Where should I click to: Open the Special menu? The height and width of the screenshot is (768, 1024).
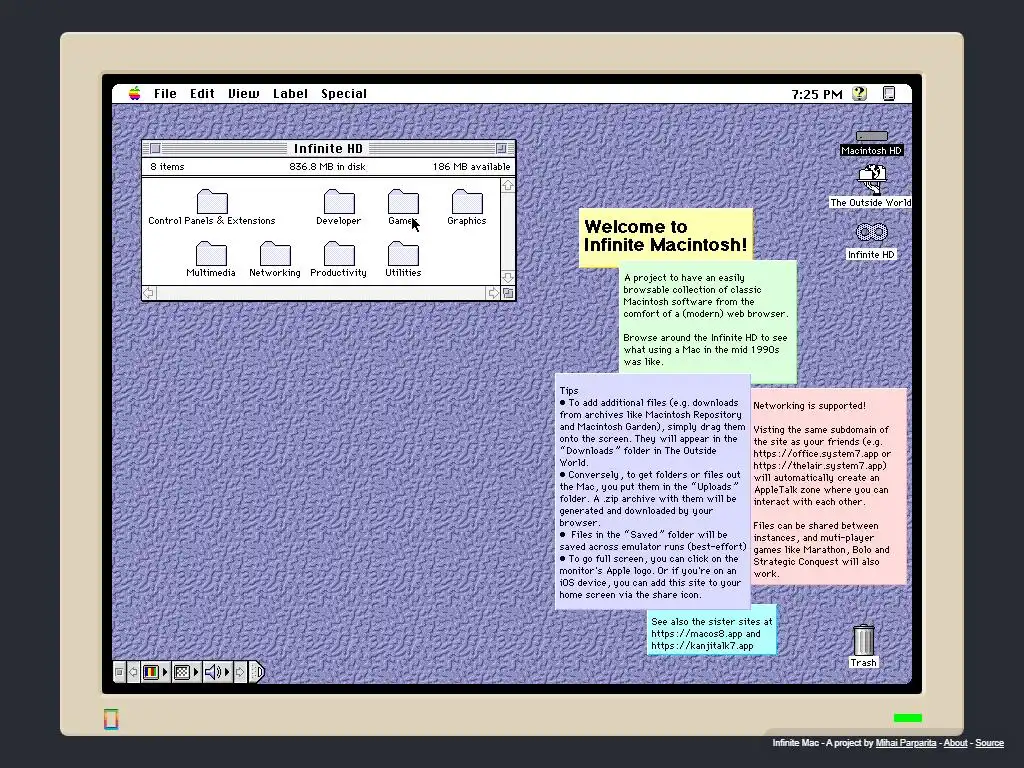pos(344,93)
